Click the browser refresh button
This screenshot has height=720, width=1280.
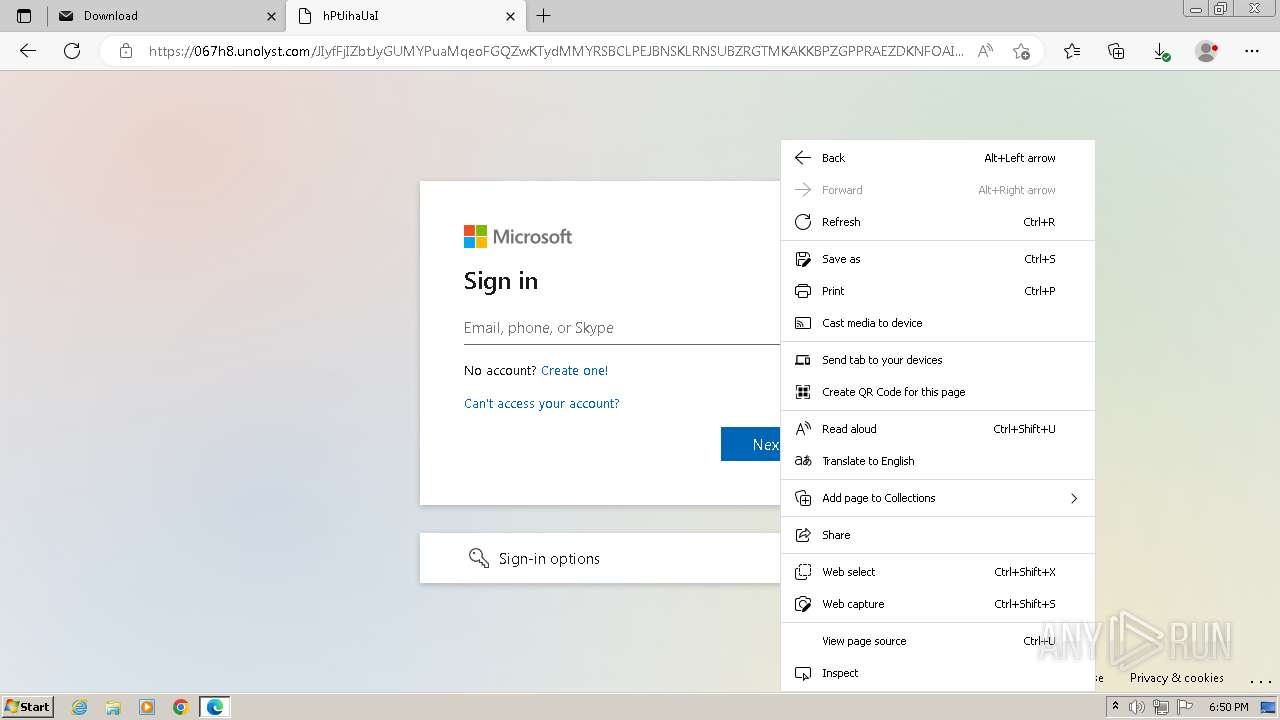click(x=72, y=51)
